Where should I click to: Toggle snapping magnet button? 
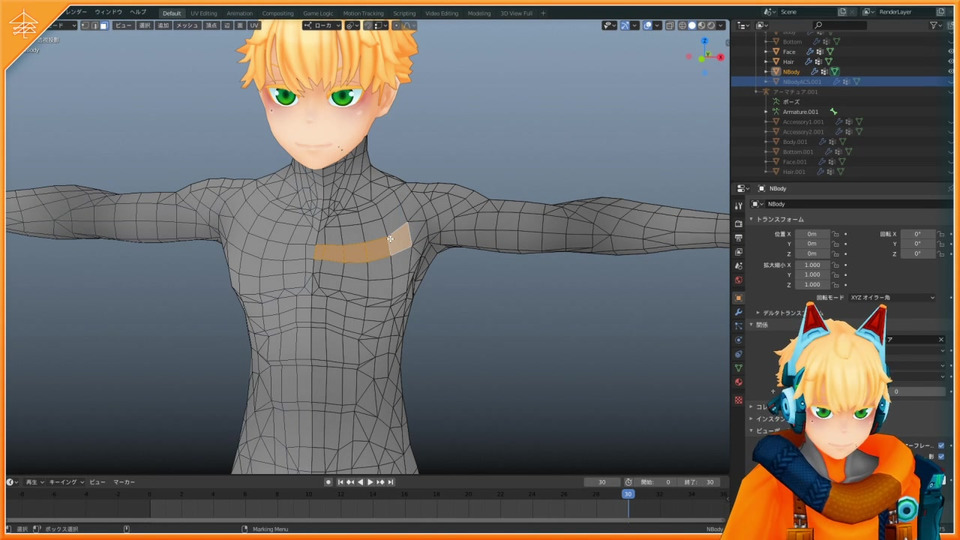click(x=369, y=26)
